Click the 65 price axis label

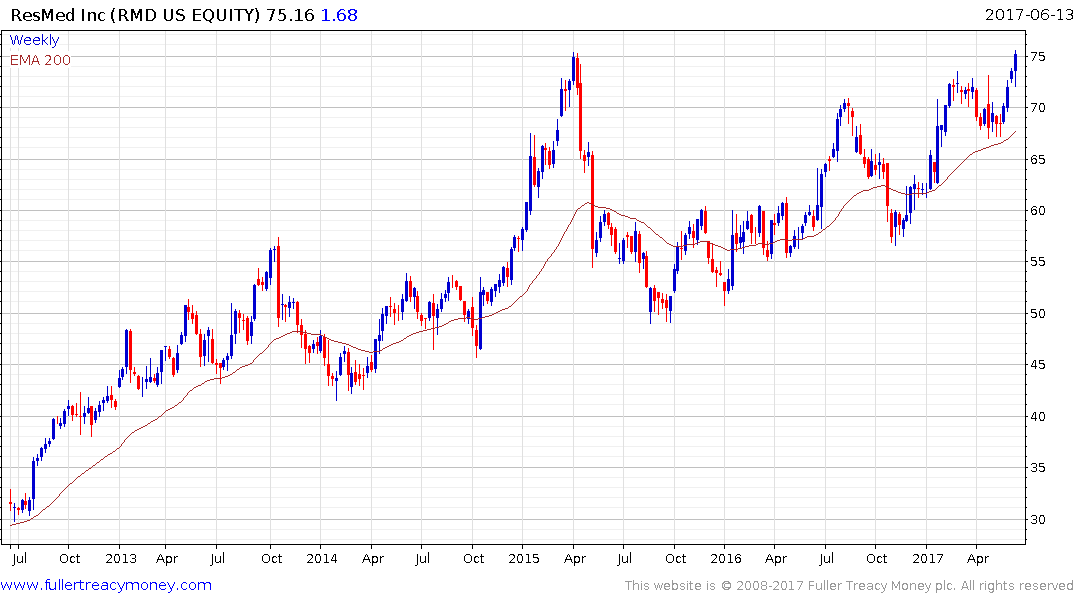pos(1038,160)
